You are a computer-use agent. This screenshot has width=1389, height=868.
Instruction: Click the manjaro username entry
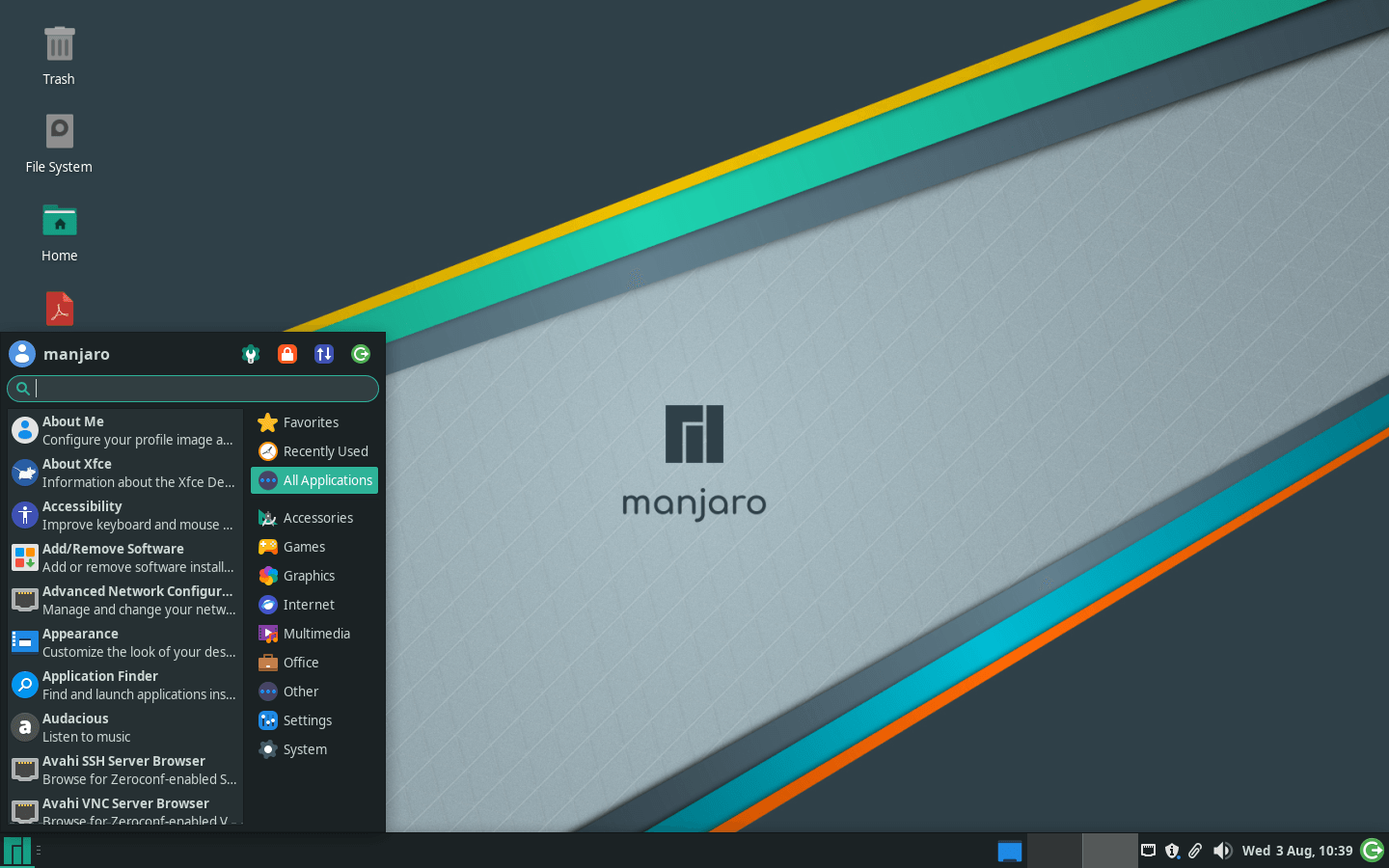(78, 354)
